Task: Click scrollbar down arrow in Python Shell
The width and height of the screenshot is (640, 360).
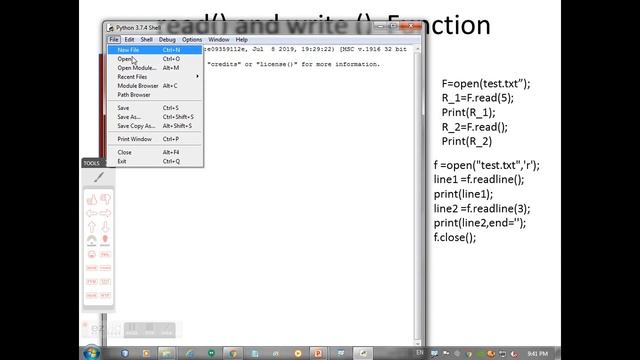Action: [x=417, y=343]
